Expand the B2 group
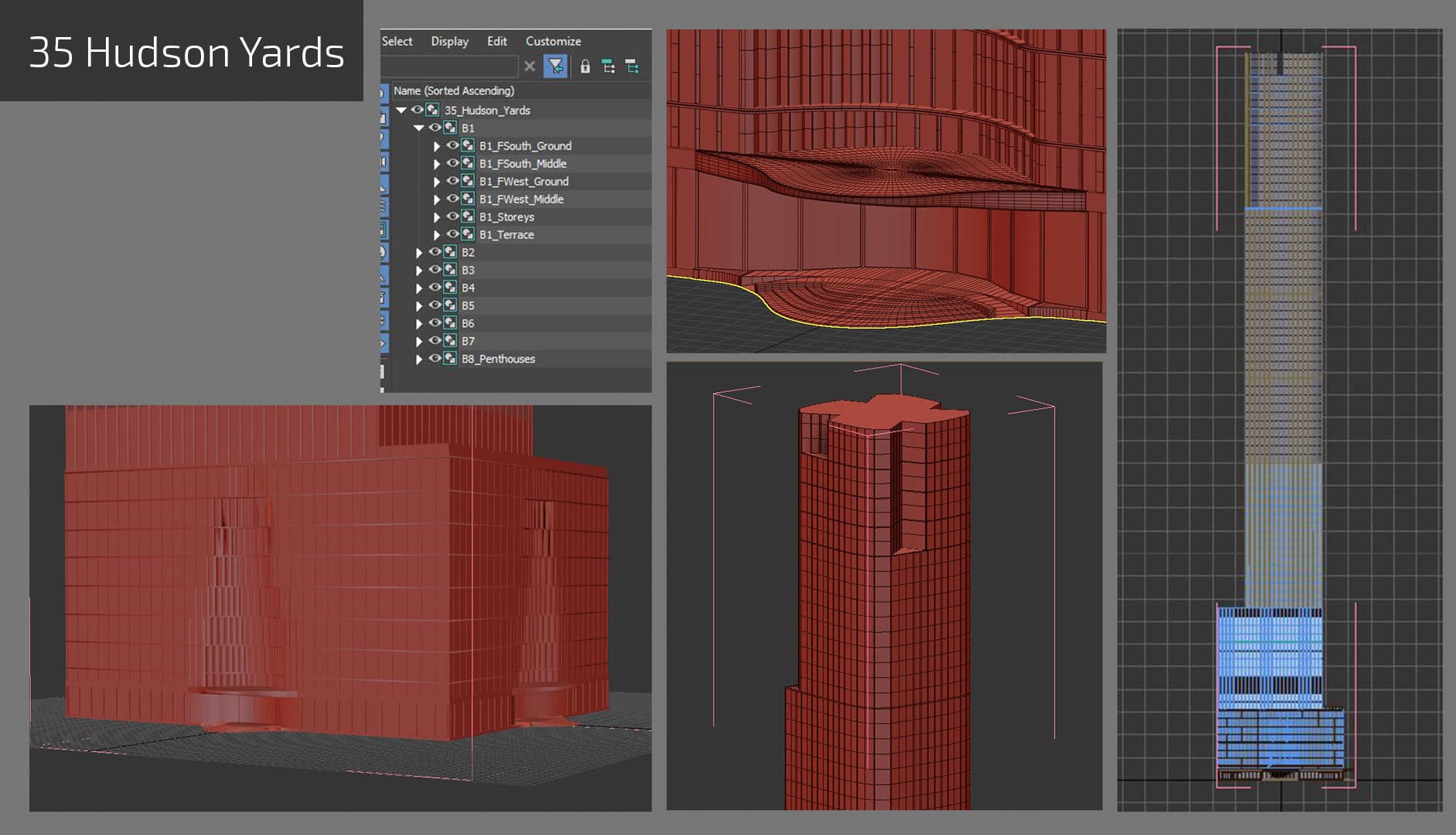The width and height of the screenshot is (1456, 835). click(x=419, y=253)
